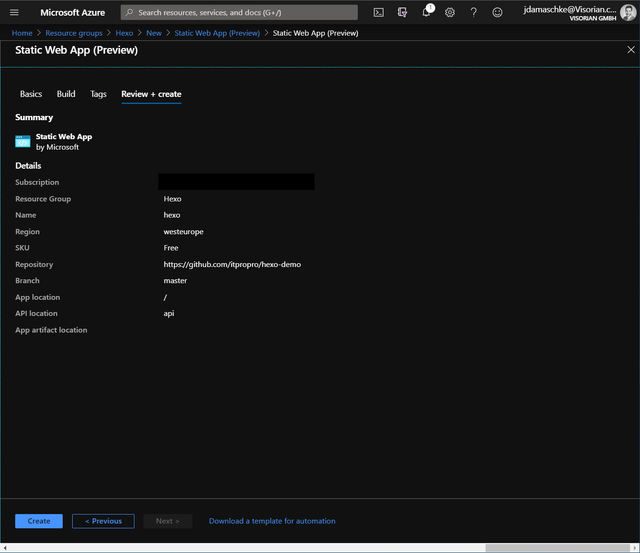Click the horizontal scrollbar thumb
The width and height of the screenshot is (640, 553).
tap(557, 548)
